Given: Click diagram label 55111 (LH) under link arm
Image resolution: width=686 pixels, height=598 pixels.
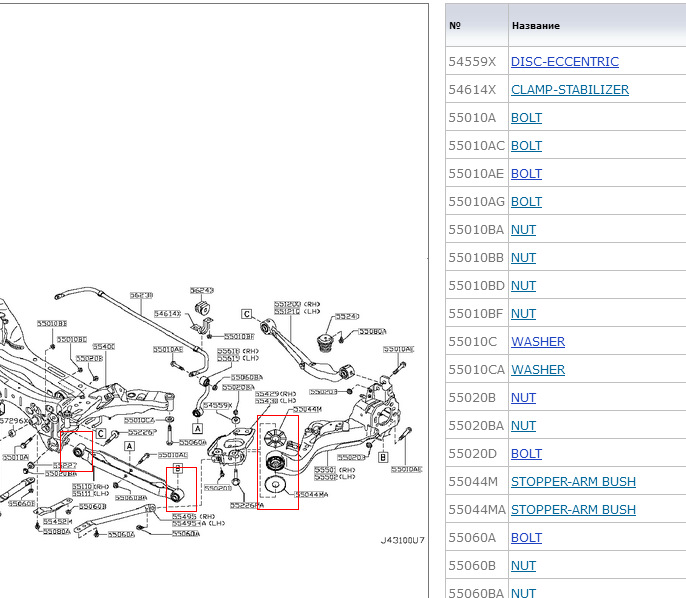Looking at the screenshot, I should pyautogui.click(x=91, y=493).
